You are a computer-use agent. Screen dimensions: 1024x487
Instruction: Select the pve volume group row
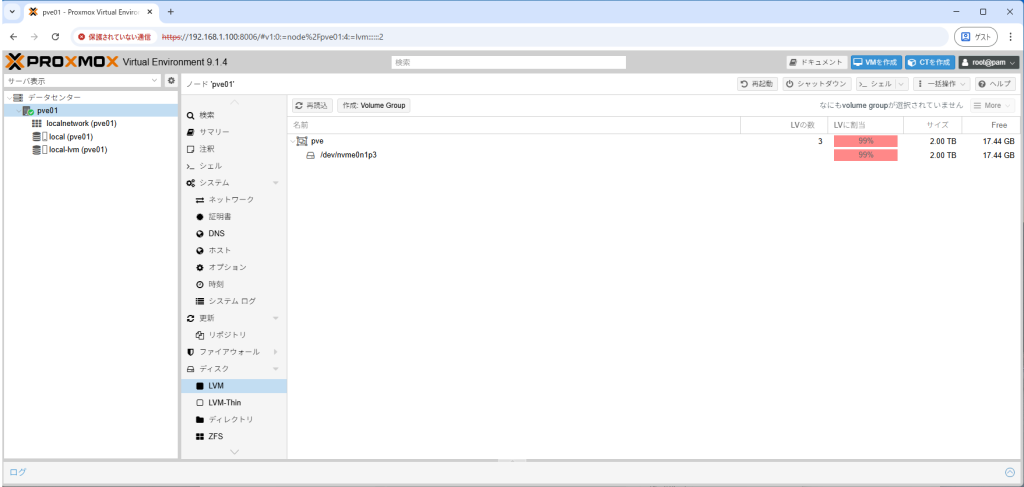(654, 141)
